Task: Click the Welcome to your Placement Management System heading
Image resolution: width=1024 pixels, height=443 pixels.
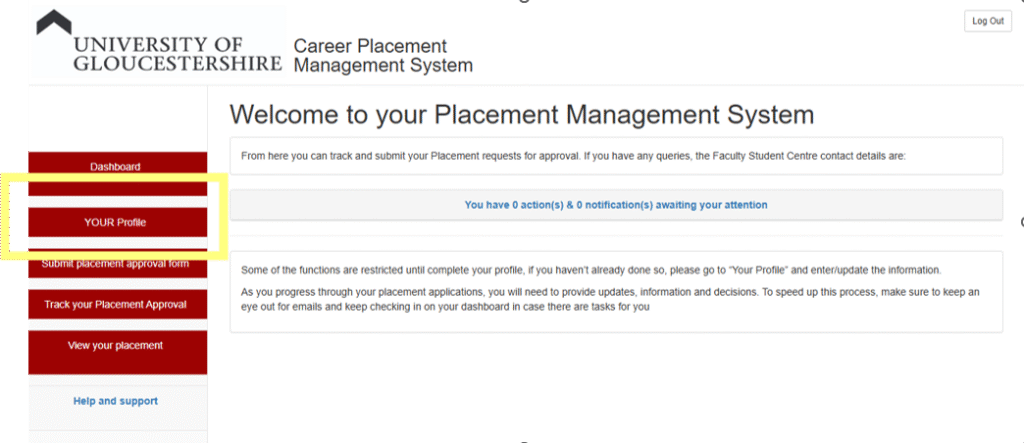Action: pyautogui.click(x=521, y=114)
